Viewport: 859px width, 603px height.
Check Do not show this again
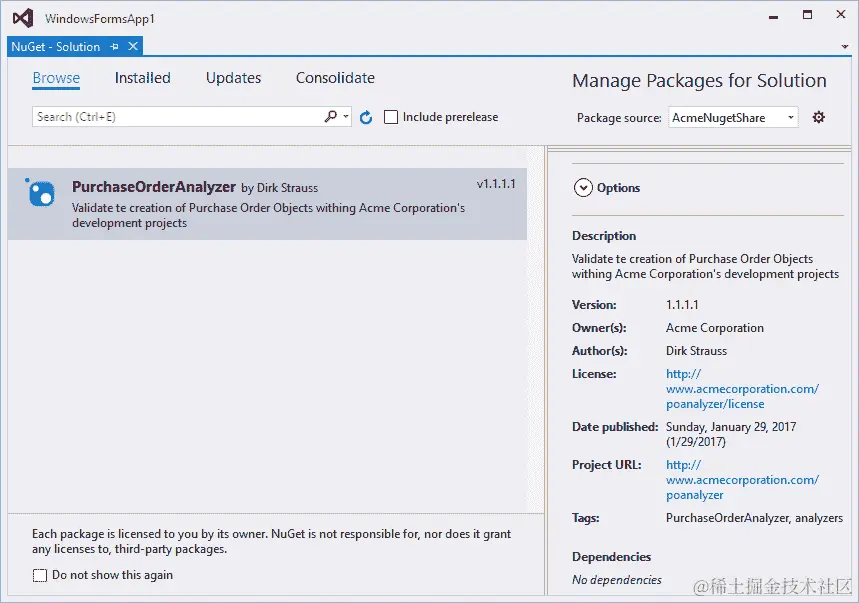40,576
